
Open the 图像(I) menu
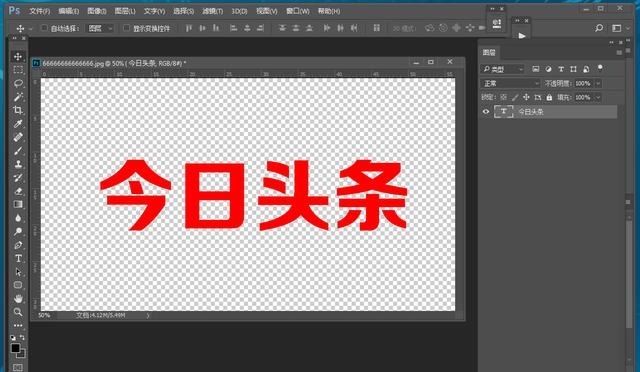pyautogui.click(x=97, y=11)
